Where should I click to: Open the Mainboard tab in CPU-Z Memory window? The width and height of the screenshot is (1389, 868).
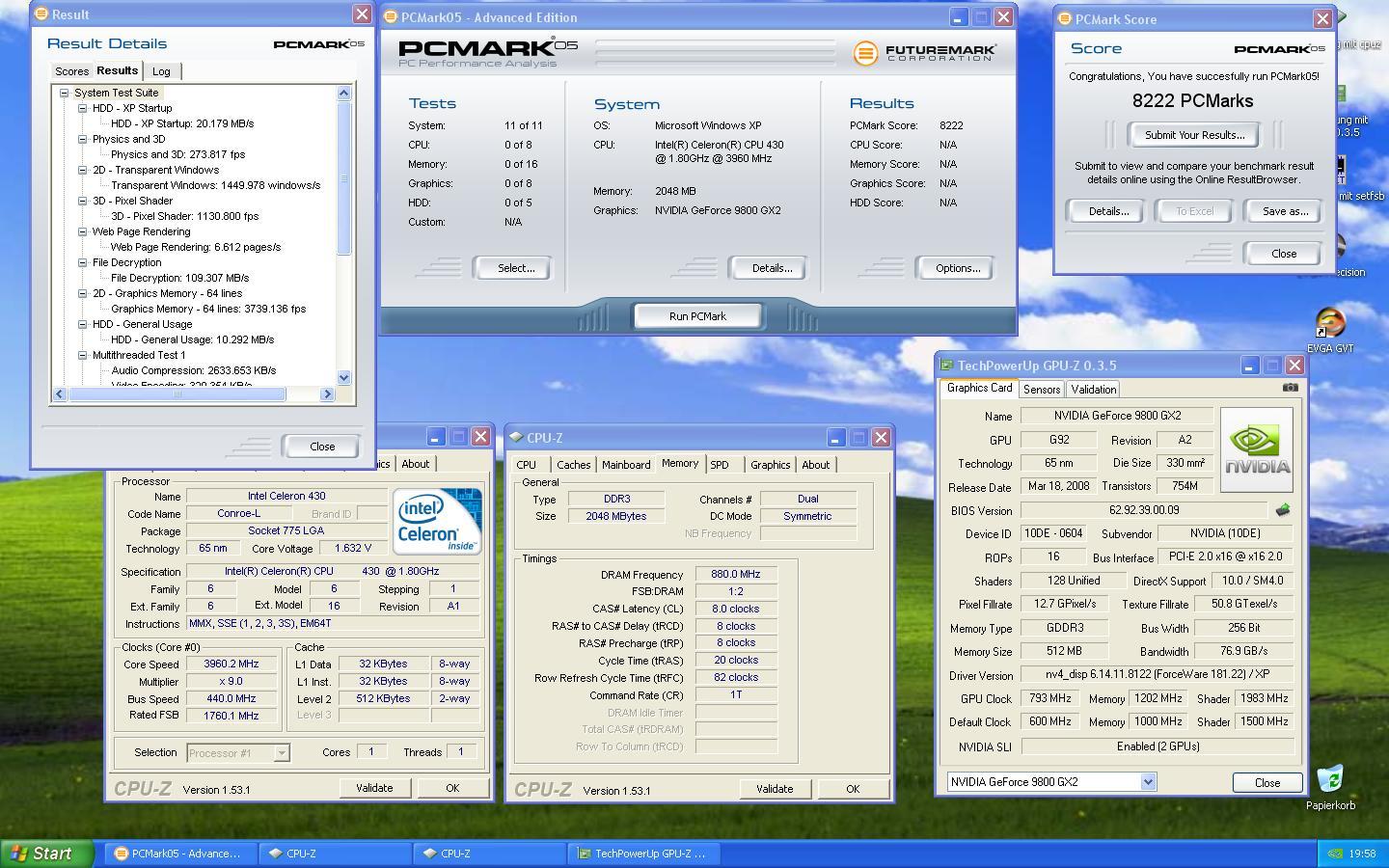626,465
